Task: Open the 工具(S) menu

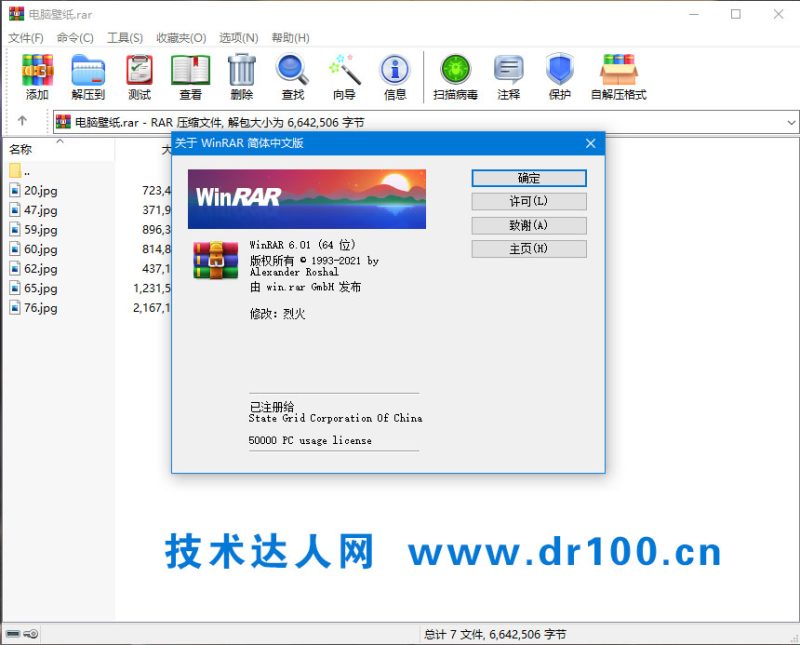Action: tap(125, 38)
